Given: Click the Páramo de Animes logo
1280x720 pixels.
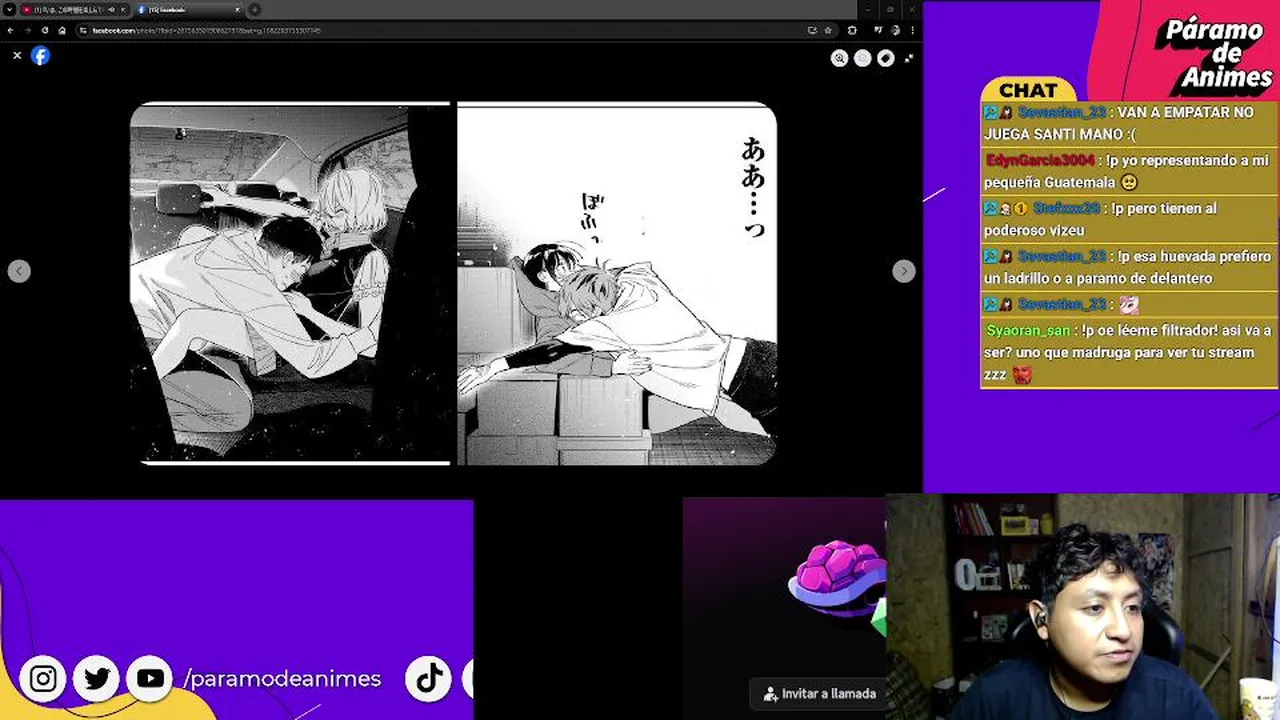Looking at the screenshot, I should (x=1214, y=53).
